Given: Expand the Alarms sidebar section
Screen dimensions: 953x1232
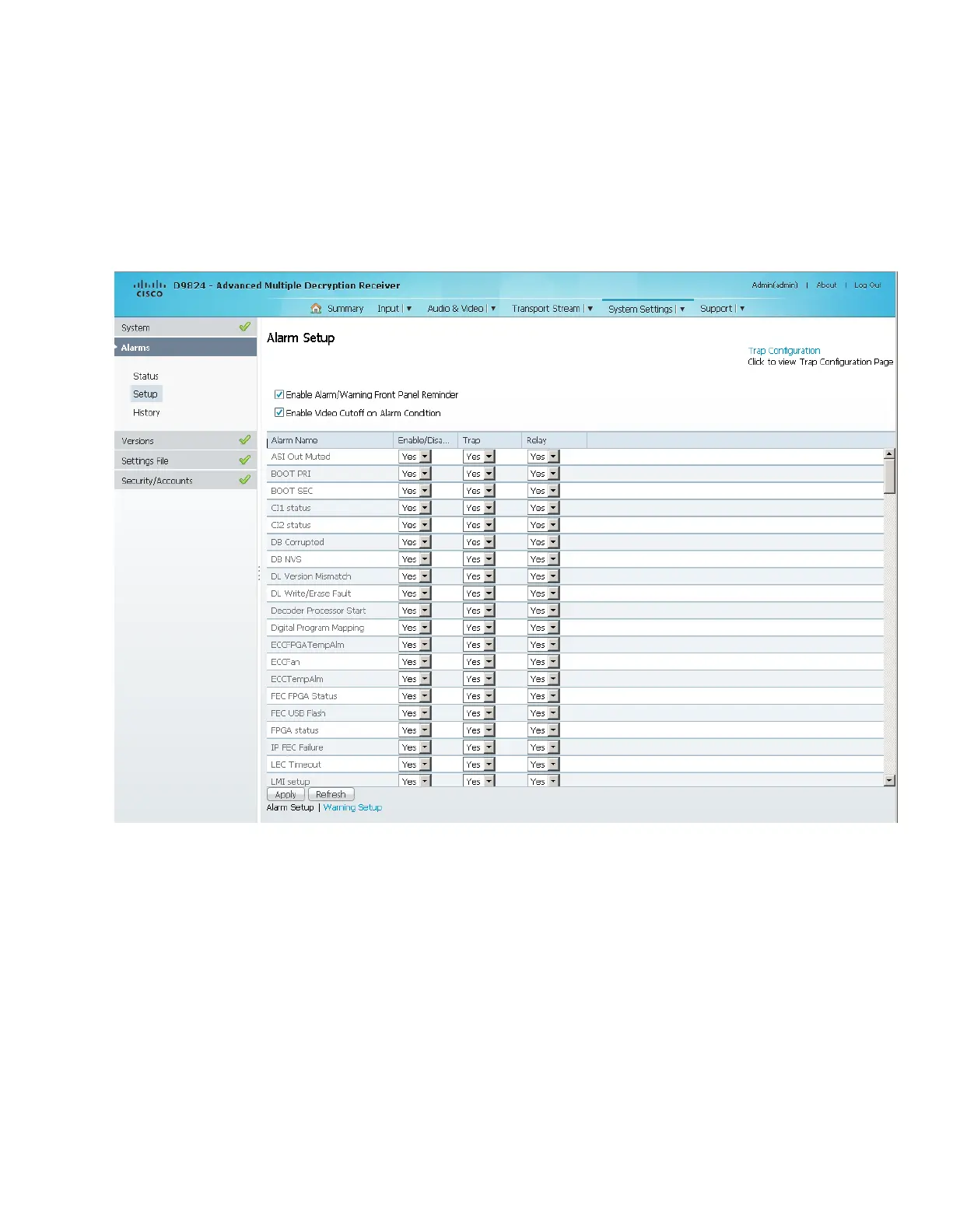Looking at the screenshot, I should coord(185,347).
